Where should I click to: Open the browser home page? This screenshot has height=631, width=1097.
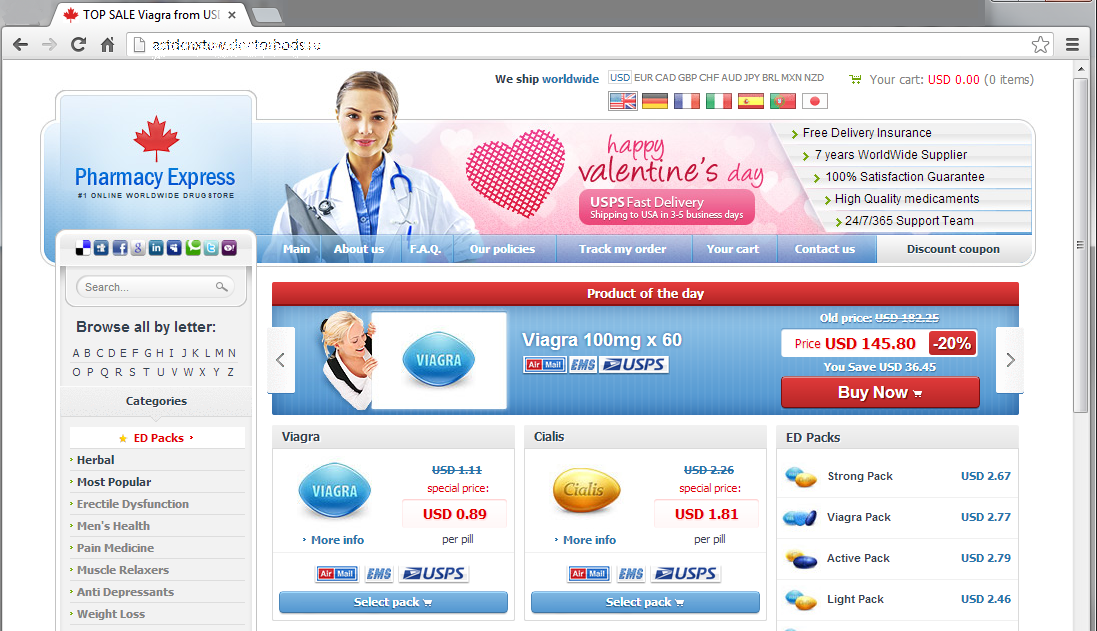pyautogui.click(x=107, y=45)
